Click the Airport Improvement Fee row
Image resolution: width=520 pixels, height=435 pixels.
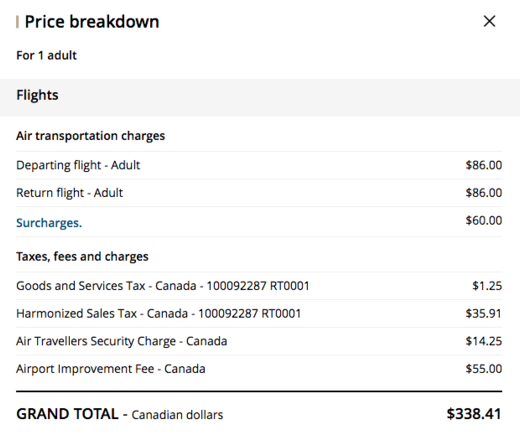(x=259, y=369)
